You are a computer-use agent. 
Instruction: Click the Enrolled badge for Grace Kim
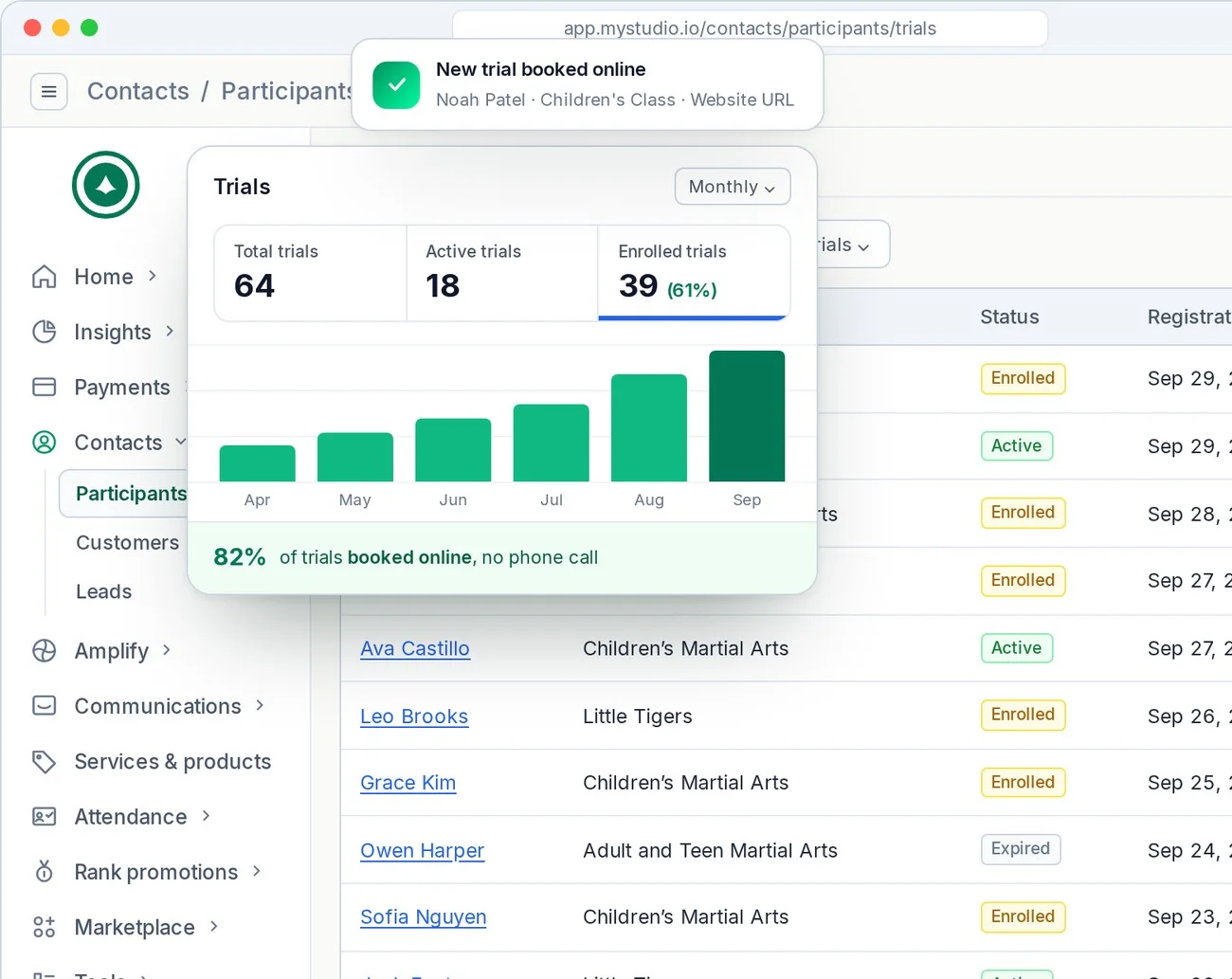1024,783
